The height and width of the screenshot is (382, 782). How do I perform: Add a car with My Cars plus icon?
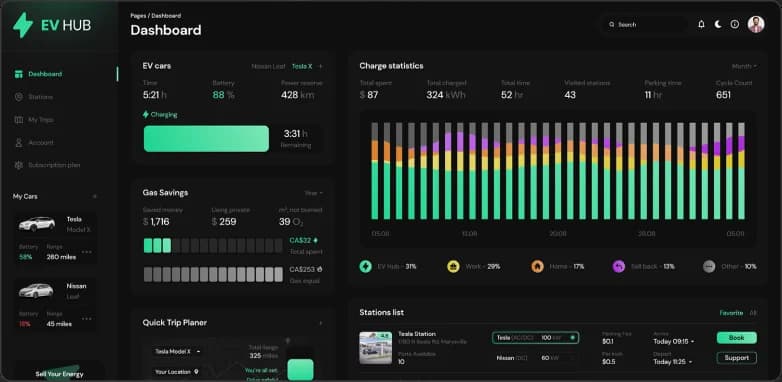(95, 196)
